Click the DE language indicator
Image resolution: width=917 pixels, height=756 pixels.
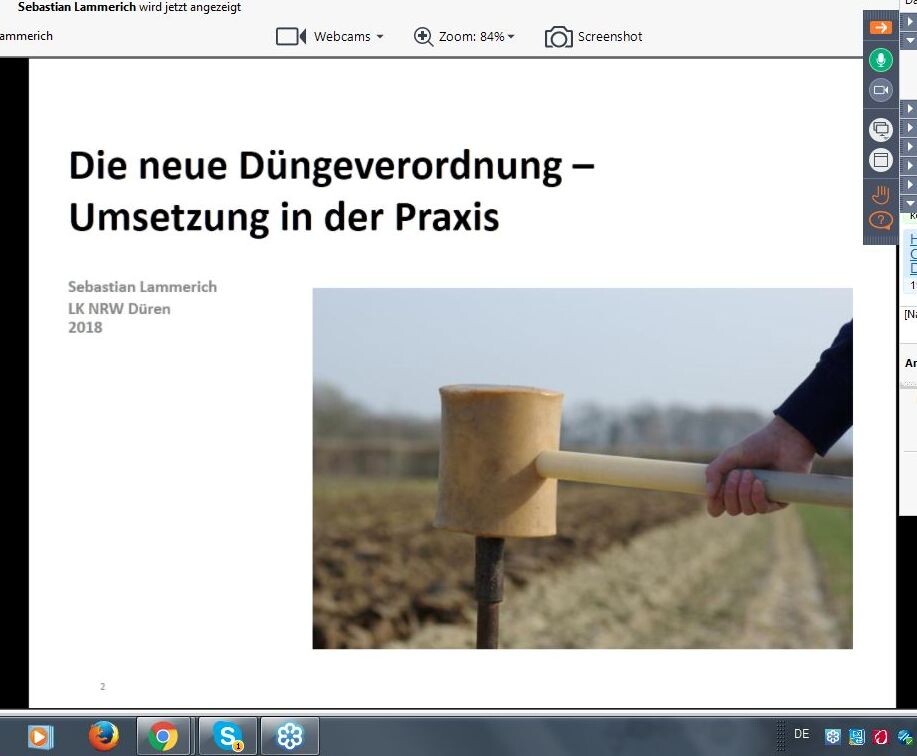(801, 734)
